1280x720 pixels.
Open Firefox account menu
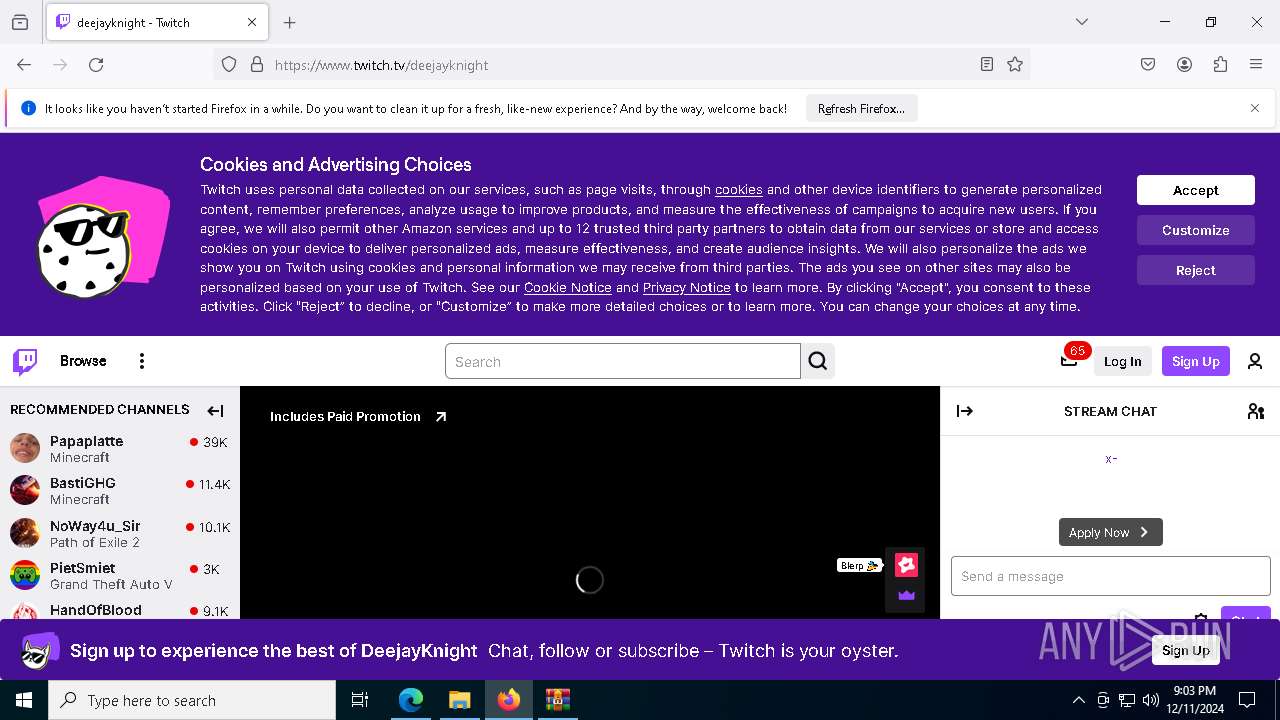[x=1184, y=65]
